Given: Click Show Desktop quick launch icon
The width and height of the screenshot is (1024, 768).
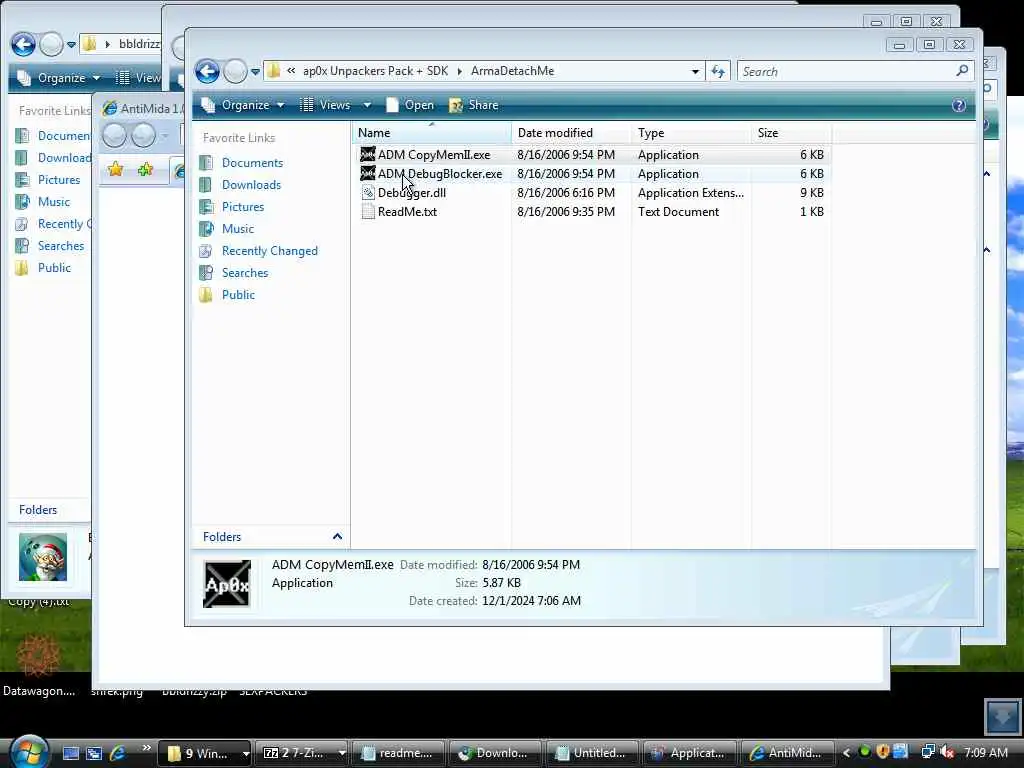Looking at the screenshot, I should click(x=71, y=753).
